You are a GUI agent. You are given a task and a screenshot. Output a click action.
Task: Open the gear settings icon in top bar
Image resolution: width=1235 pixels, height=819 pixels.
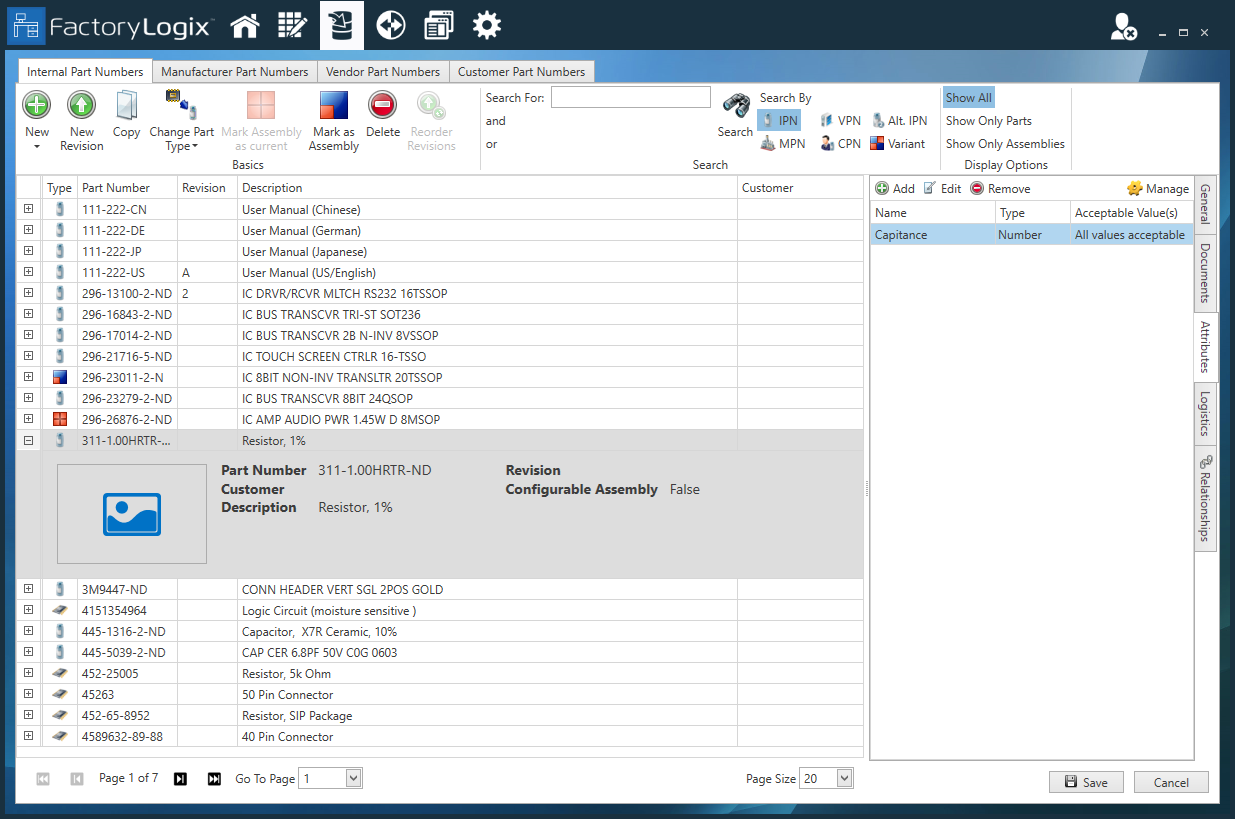(487, 26)
